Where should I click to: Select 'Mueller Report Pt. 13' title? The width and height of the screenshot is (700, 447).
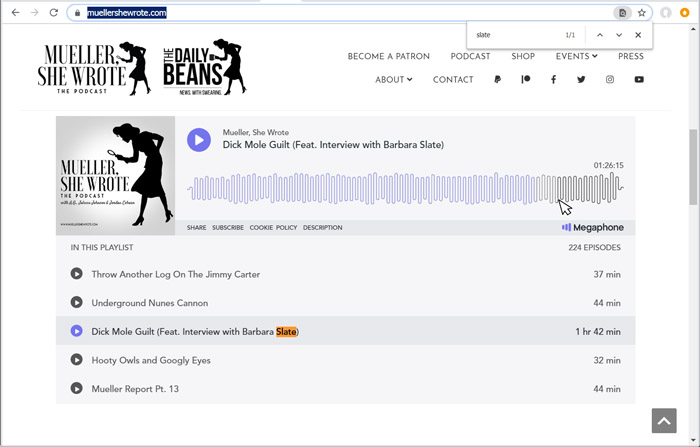[135, 389]
